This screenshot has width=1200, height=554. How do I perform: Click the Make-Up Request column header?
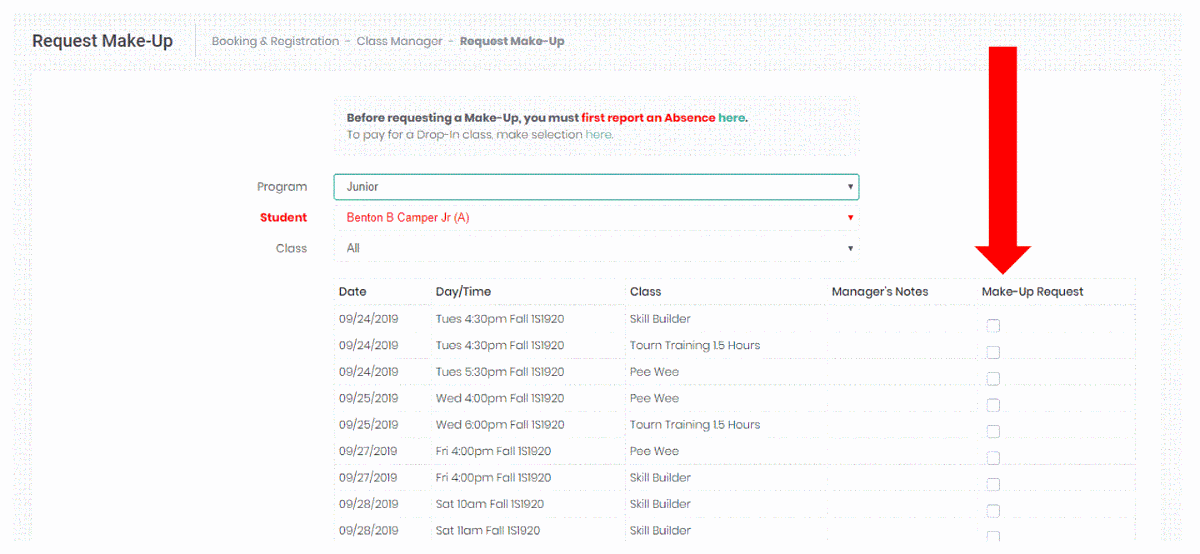(1032, 292)
